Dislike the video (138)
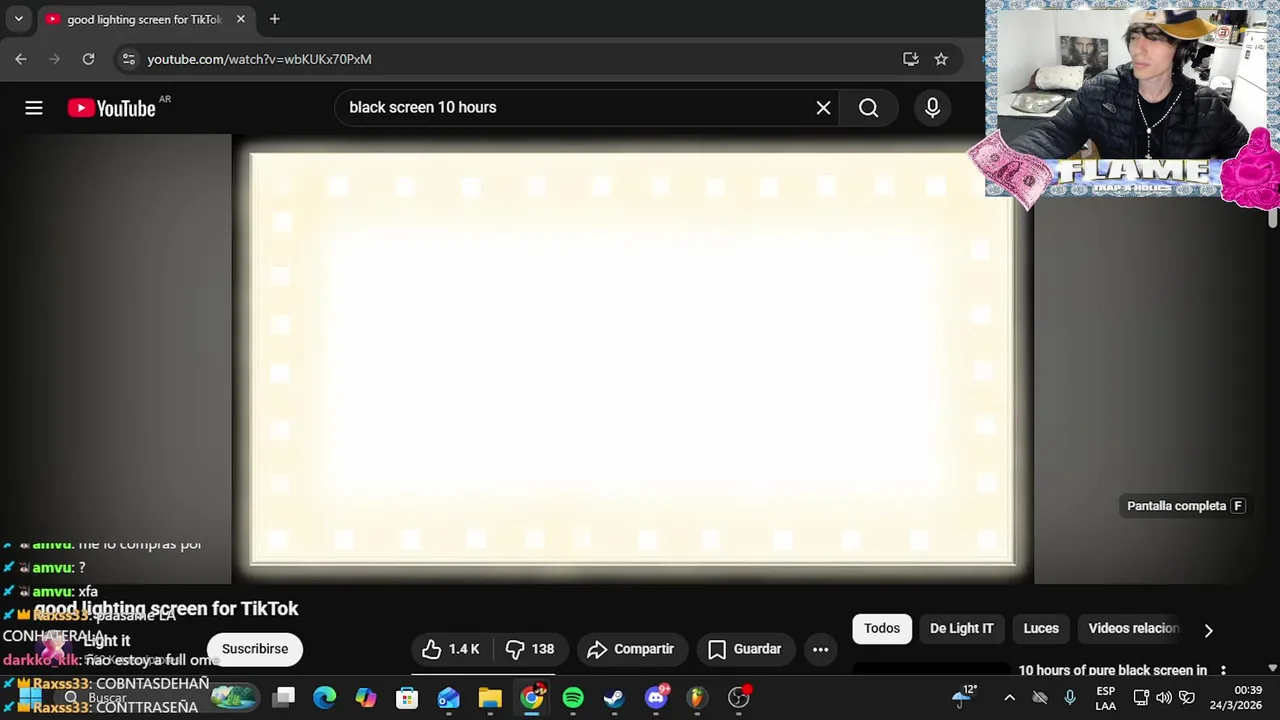Screen dimensions: 1280x720 pyautogui.click(x=530, y=649)
